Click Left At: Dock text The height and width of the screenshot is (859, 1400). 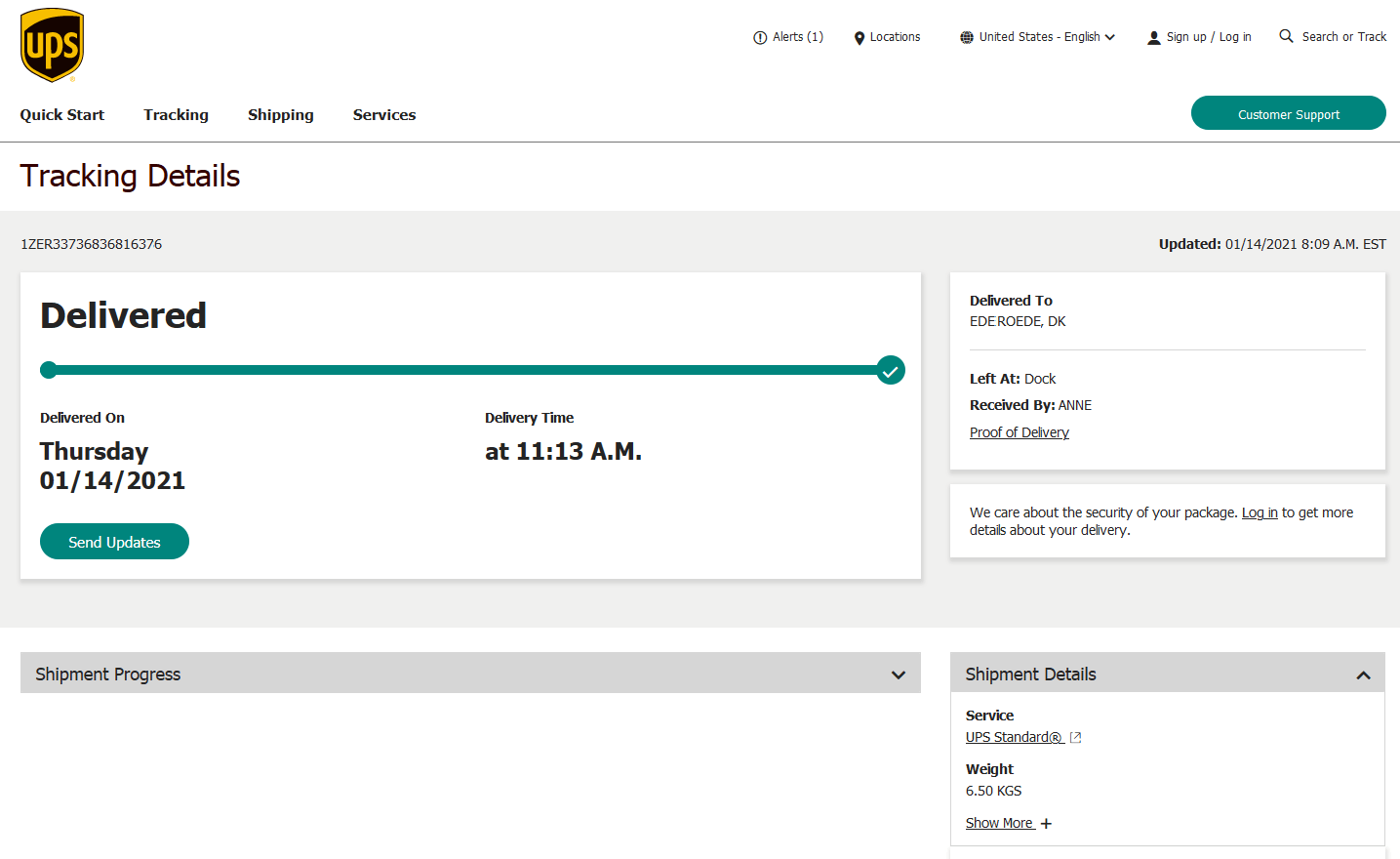tap(1013, 379)
